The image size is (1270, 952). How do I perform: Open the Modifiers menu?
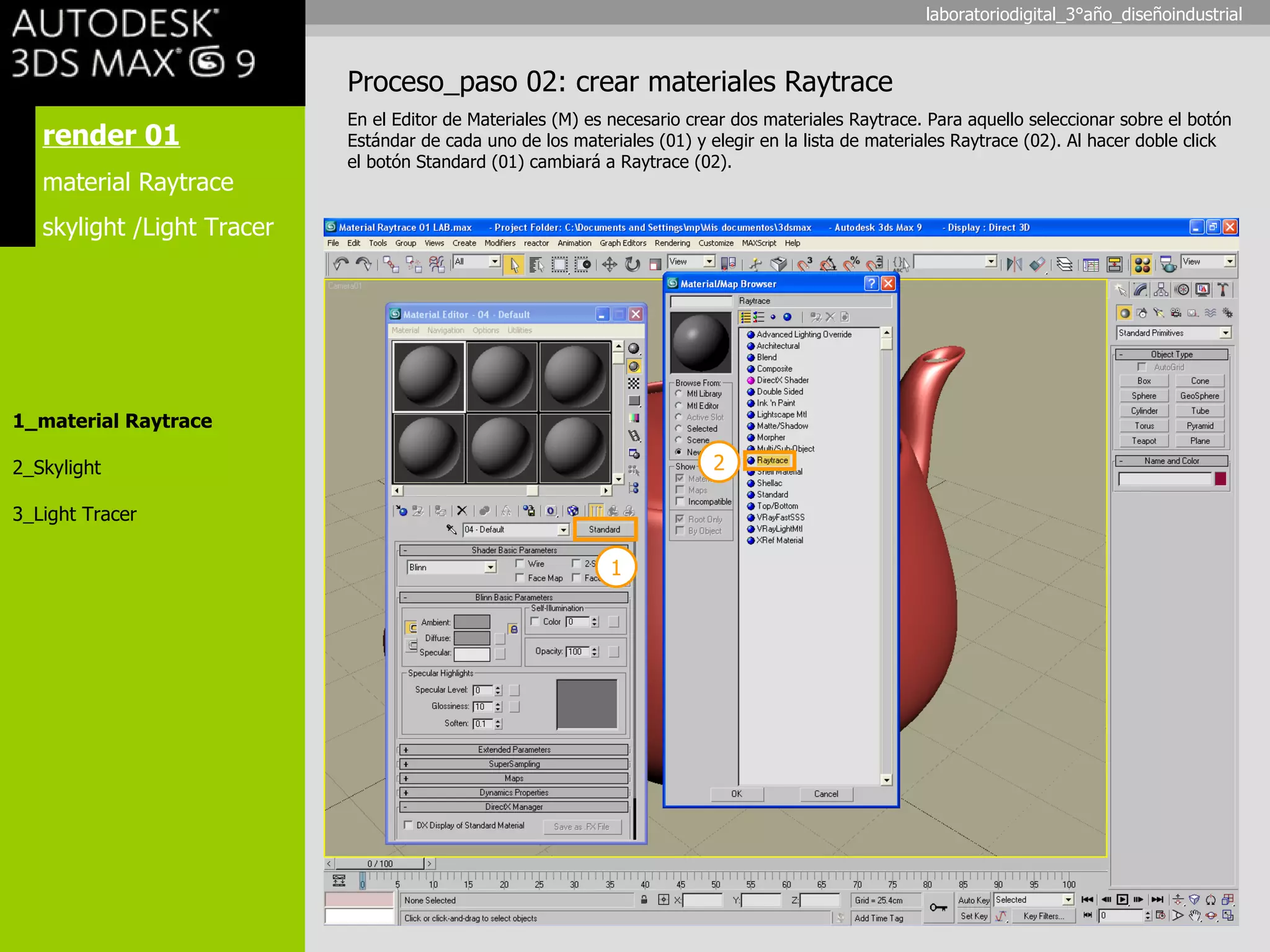pyautogui.click(x=500, y=243)
